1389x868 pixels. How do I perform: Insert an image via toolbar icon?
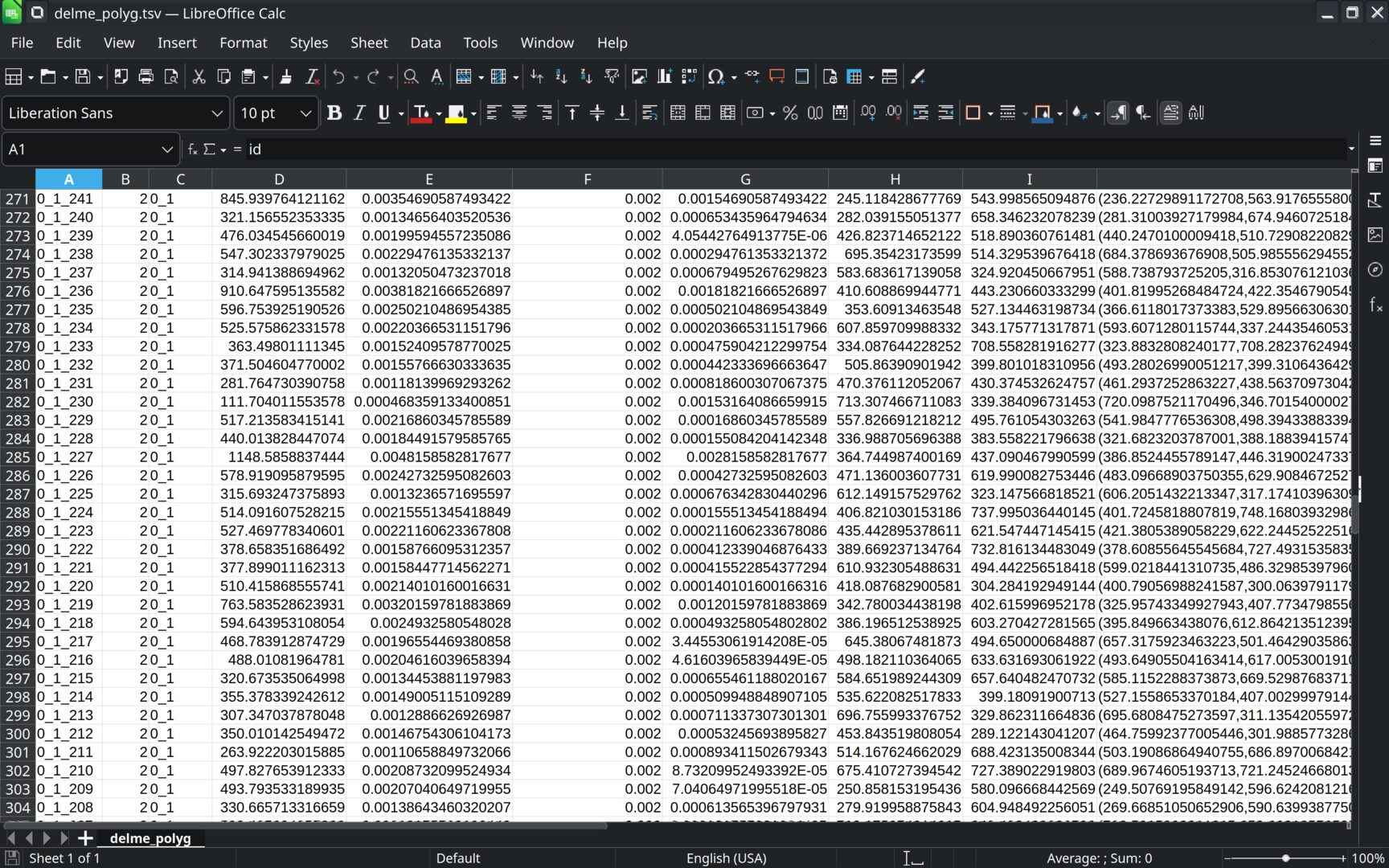click(x=639, y=76)
